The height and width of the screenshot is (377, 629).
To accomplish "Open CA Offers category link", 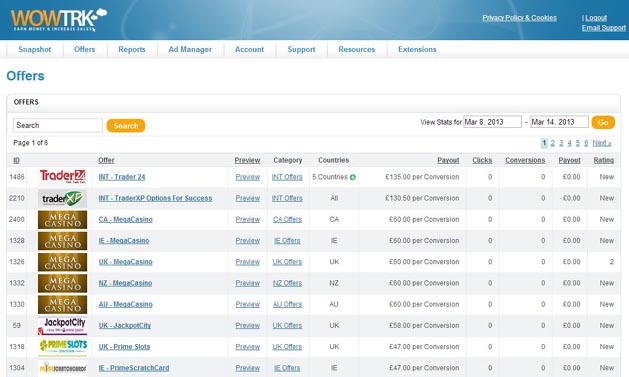I will click(x=287, y=219).
